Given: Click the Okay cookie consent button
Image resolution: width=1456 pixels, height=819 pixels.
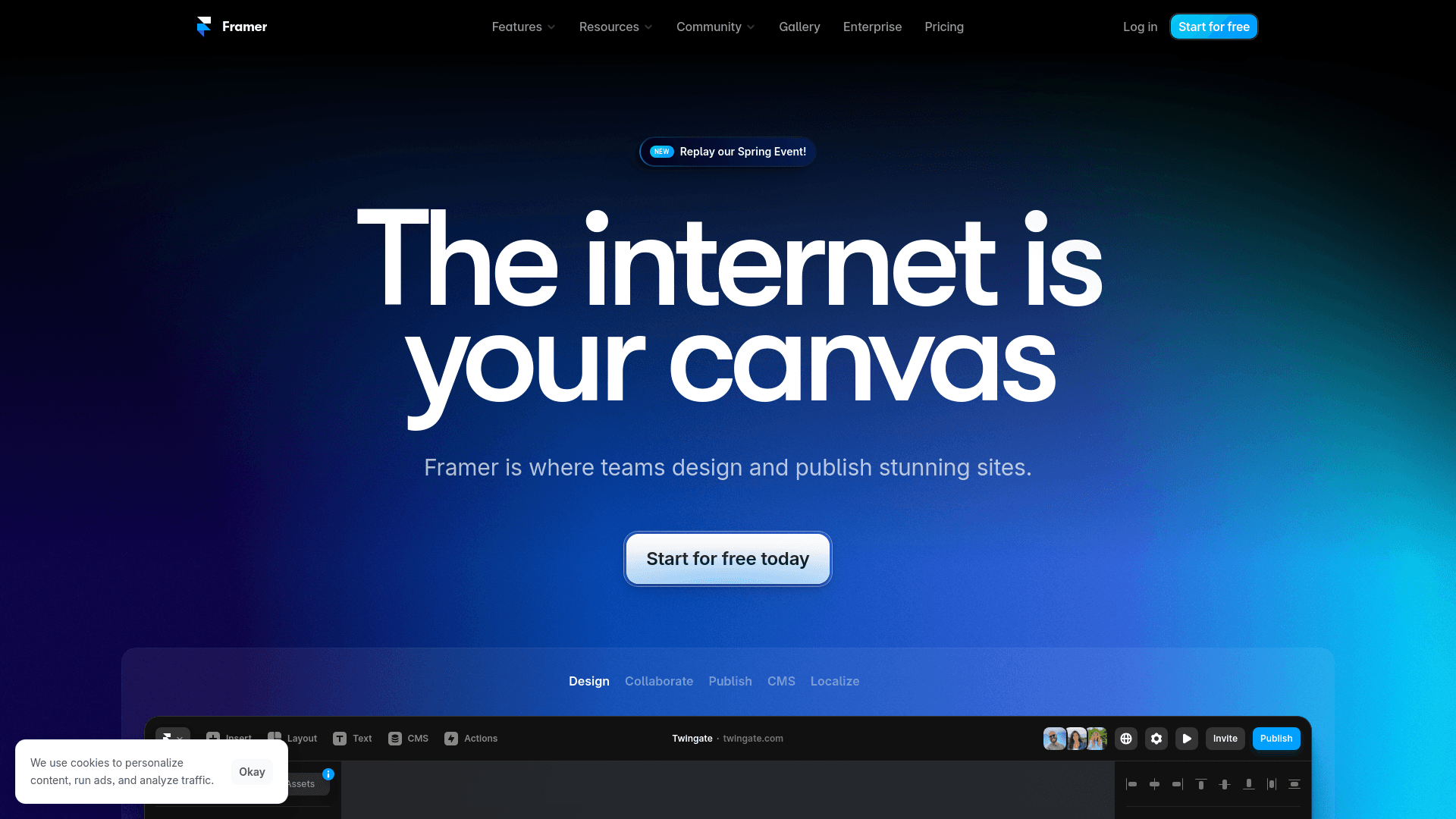Looking at the screenshot, I should [252, 771].
